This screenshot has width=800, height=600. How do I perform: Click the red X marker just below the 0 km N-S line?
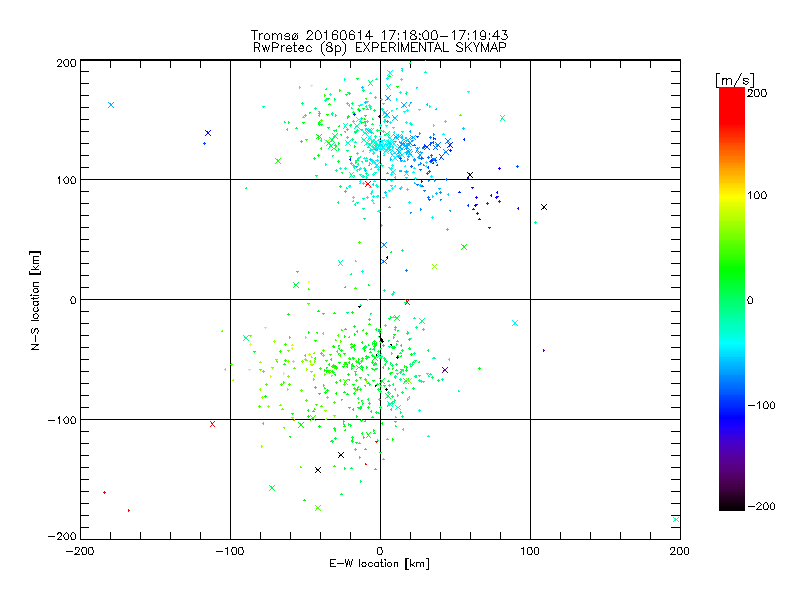point(407,303)
